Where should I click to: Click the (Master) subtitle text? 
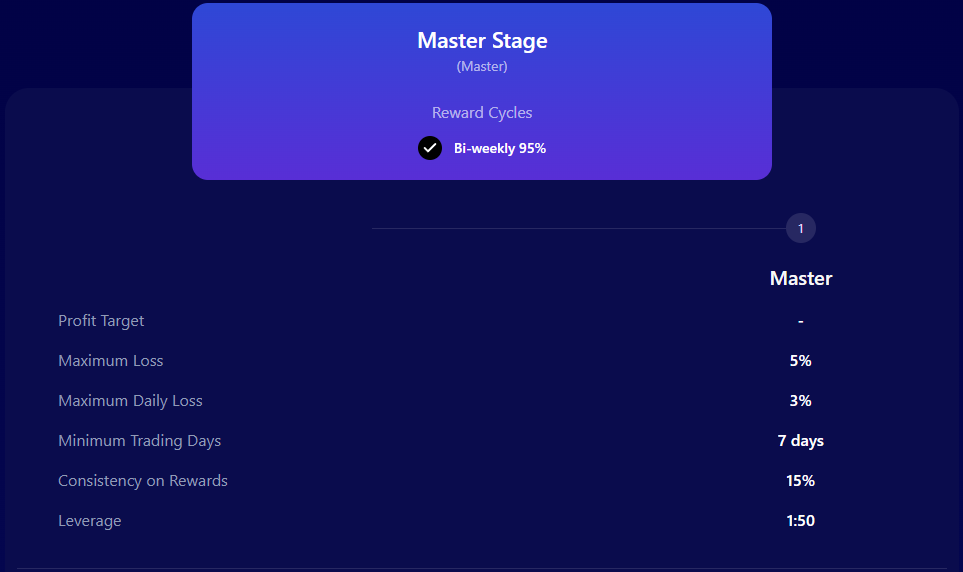[482, 67]
